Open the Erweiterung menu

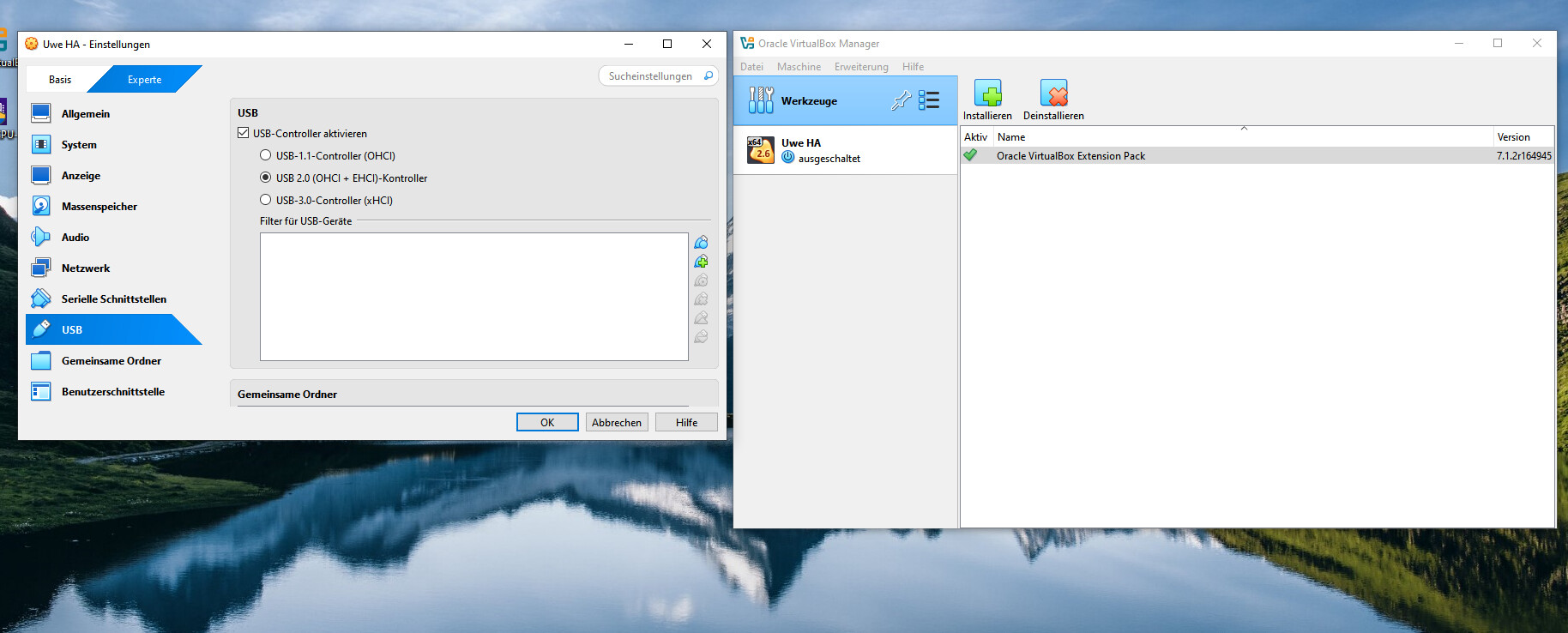[x=861, y=67]
